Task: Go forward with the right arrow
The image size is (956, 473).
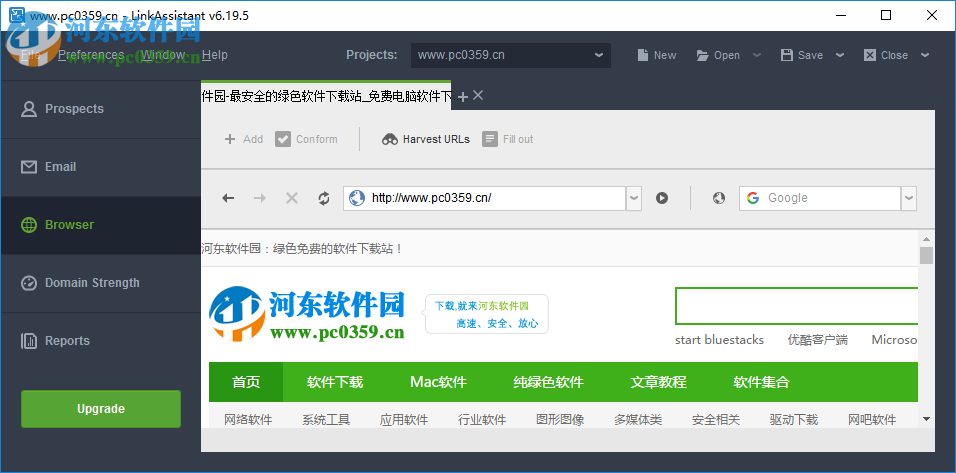Action: (x=260, y=198)
